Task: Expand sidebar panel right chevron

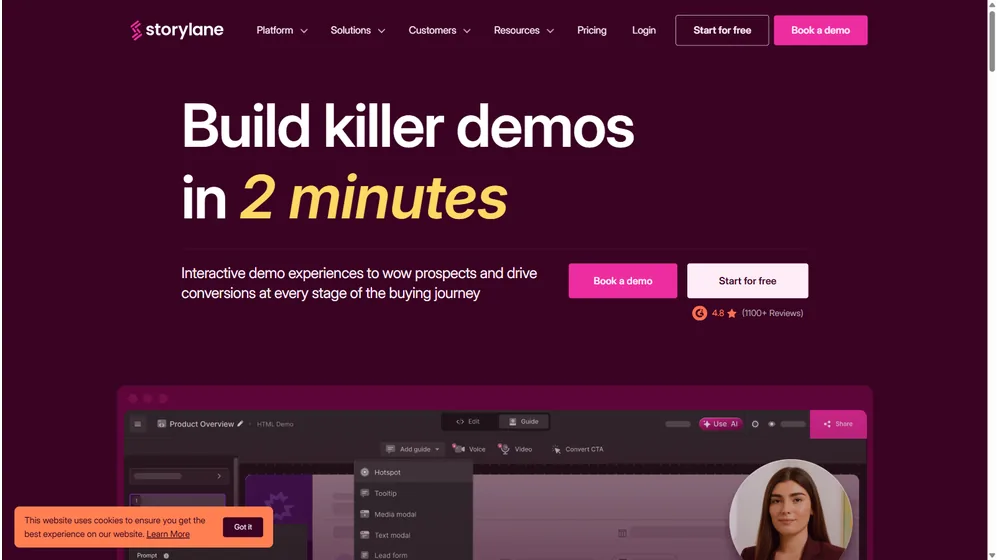Action: (219, 476)
